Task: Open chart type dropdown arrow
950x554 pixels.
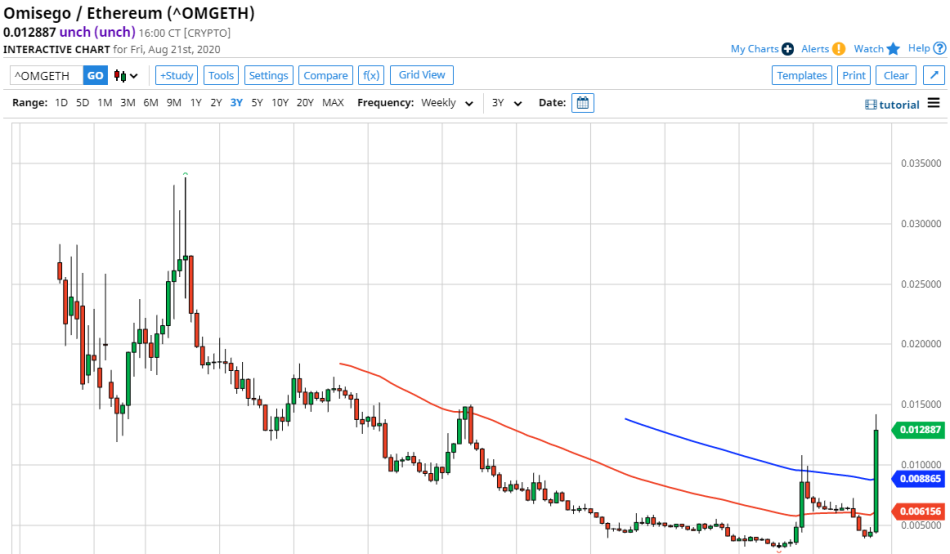Action: click(x=134, y=76)
